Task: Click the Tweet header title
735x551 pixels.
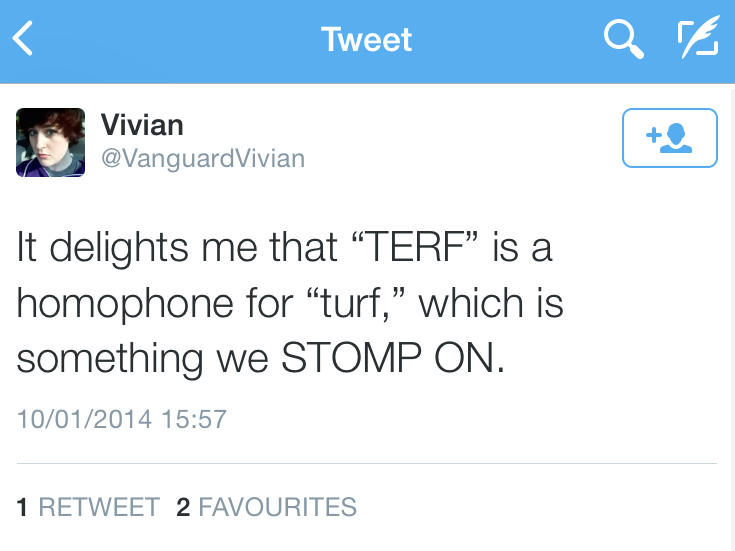Action: pos(366,40)
